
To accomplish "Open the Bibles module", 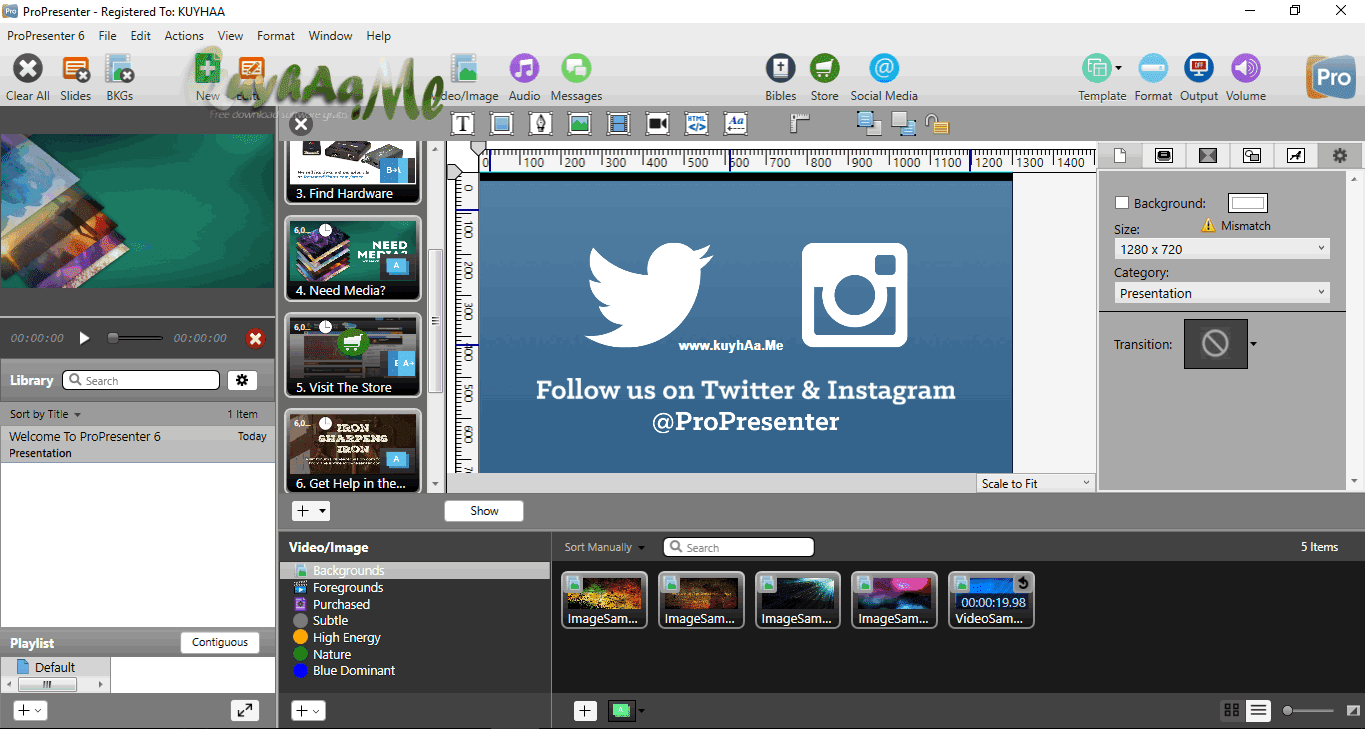I will [x=781, y=69].
